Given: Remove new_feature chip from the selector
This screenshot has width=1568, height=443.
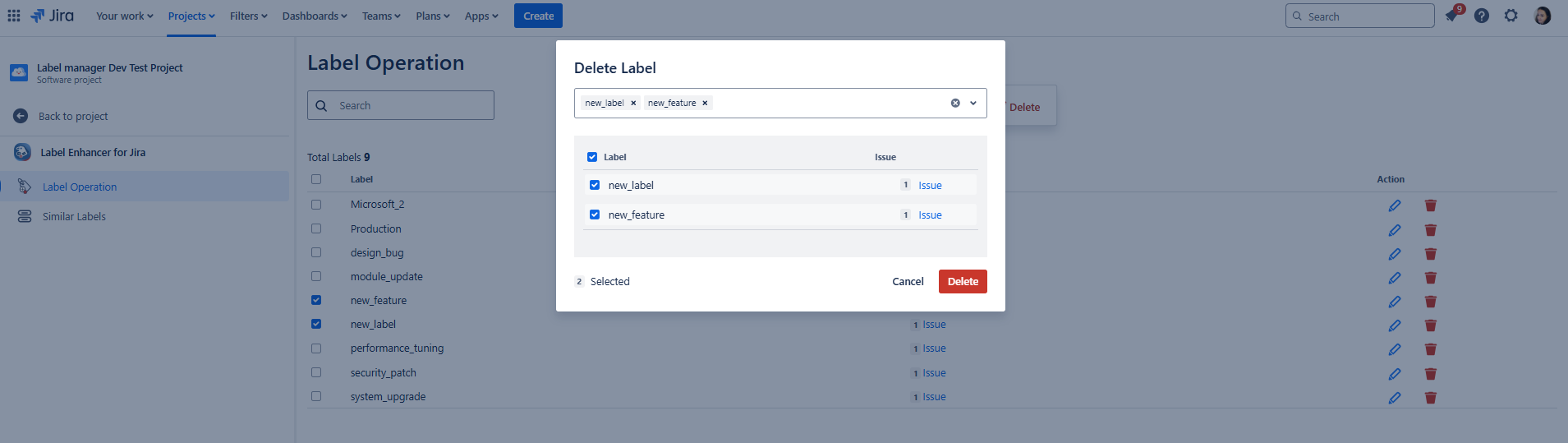Looking at the screenshot, I should [705, 103].
